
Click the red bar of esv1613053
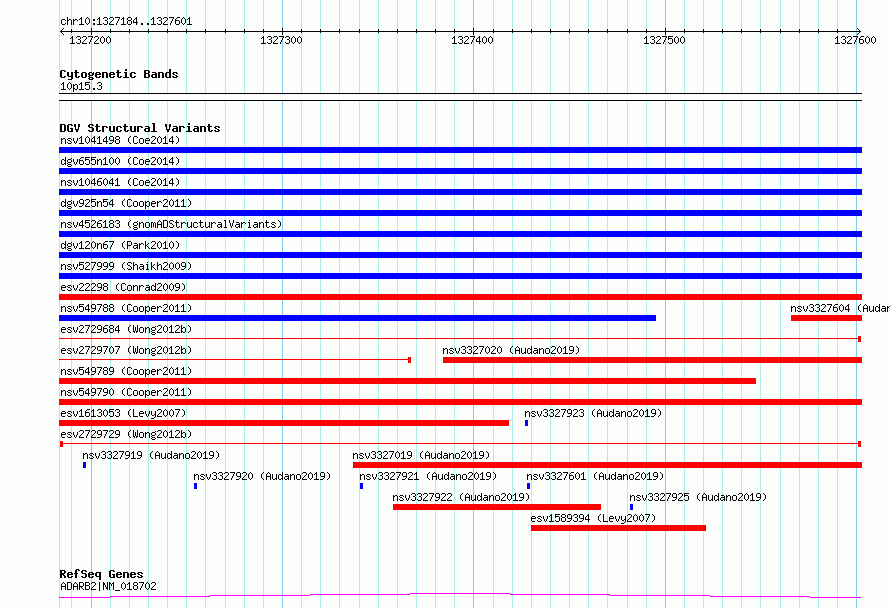coord(284,423)
